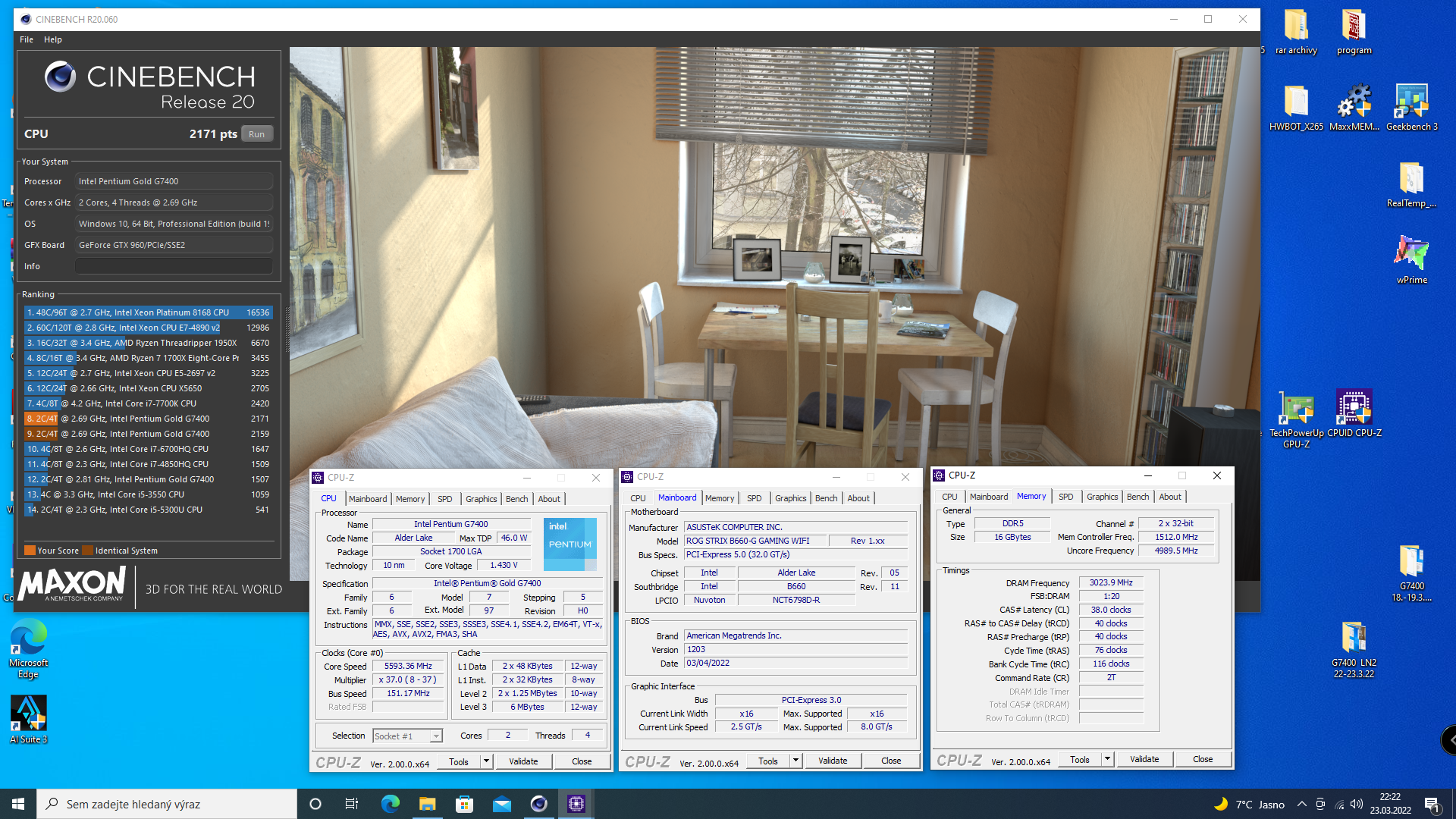This screenshot has height=819, width=1456.
Task: Open About tab in the Memory CPU-Z window
Action: pos(1170,497)
